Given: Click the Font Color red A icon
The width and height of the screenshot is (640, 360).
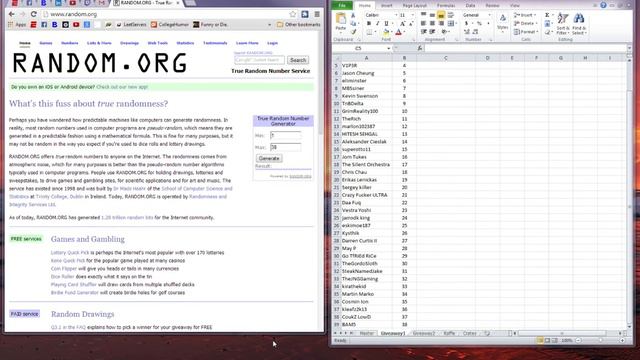Looking at the screenshot, I should [399, 32].
